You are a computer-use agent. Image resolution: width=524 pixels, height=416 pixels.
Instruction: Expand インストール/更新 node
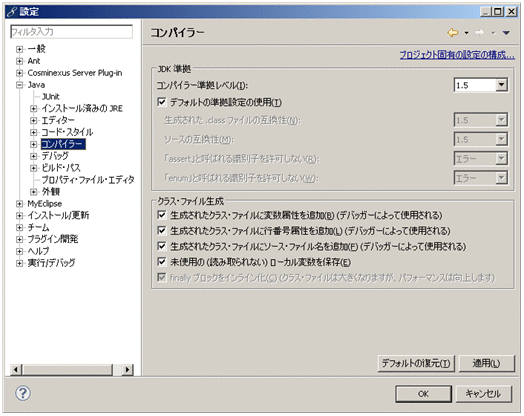20,216
